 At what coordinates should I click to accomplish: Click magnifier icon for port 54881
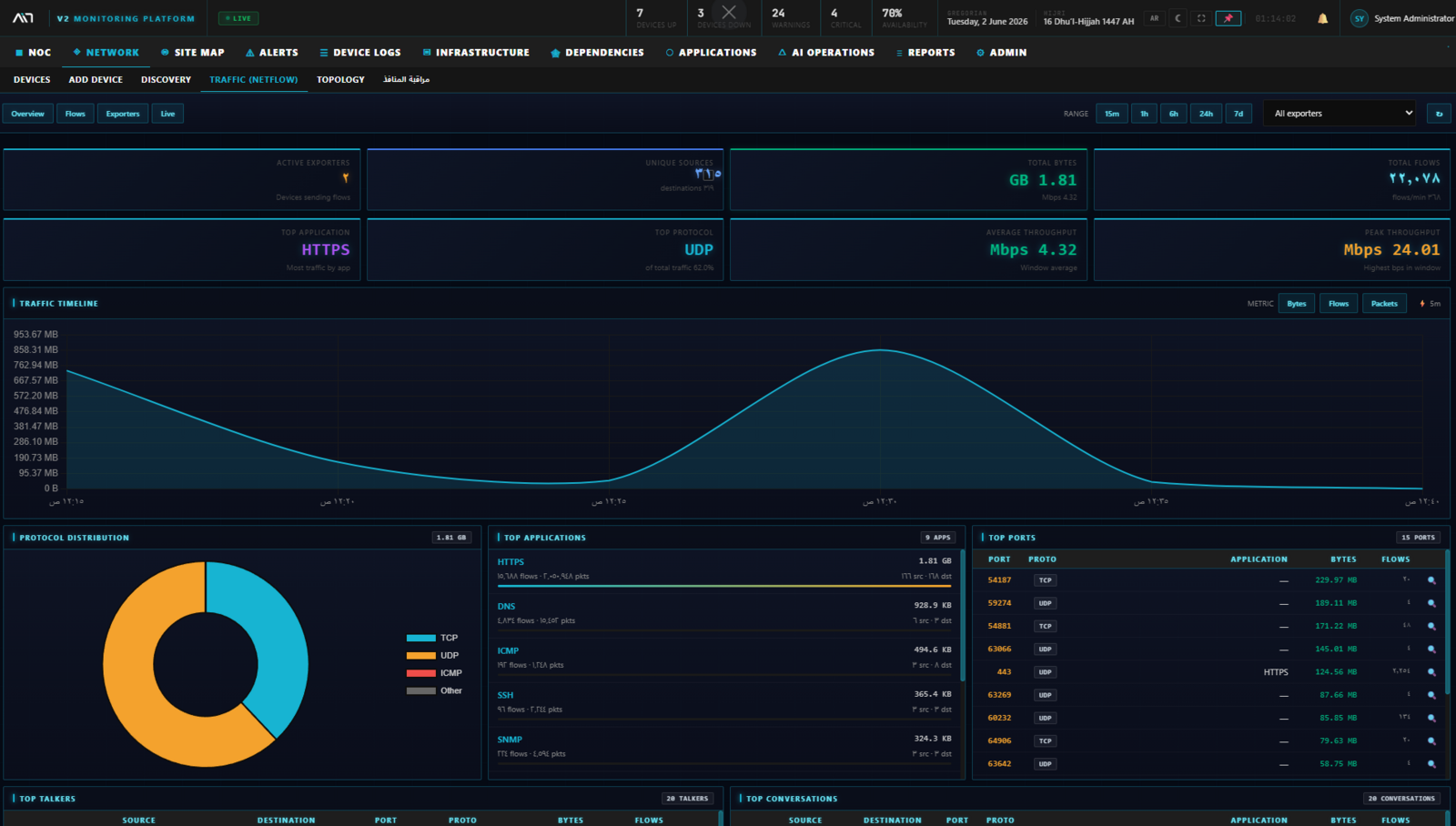1431,626
